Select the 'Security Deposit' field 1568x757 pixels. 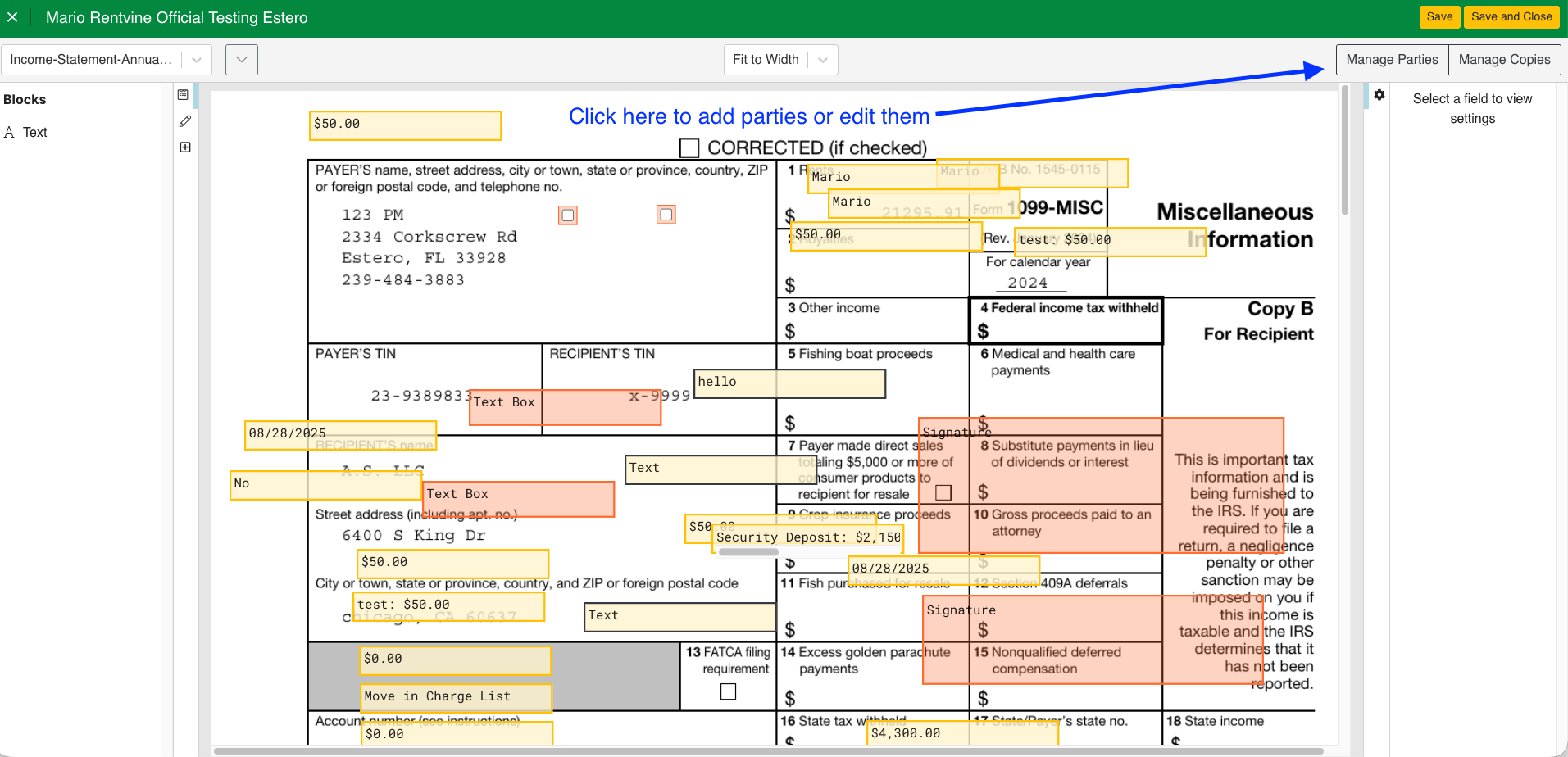coord(807,538)
